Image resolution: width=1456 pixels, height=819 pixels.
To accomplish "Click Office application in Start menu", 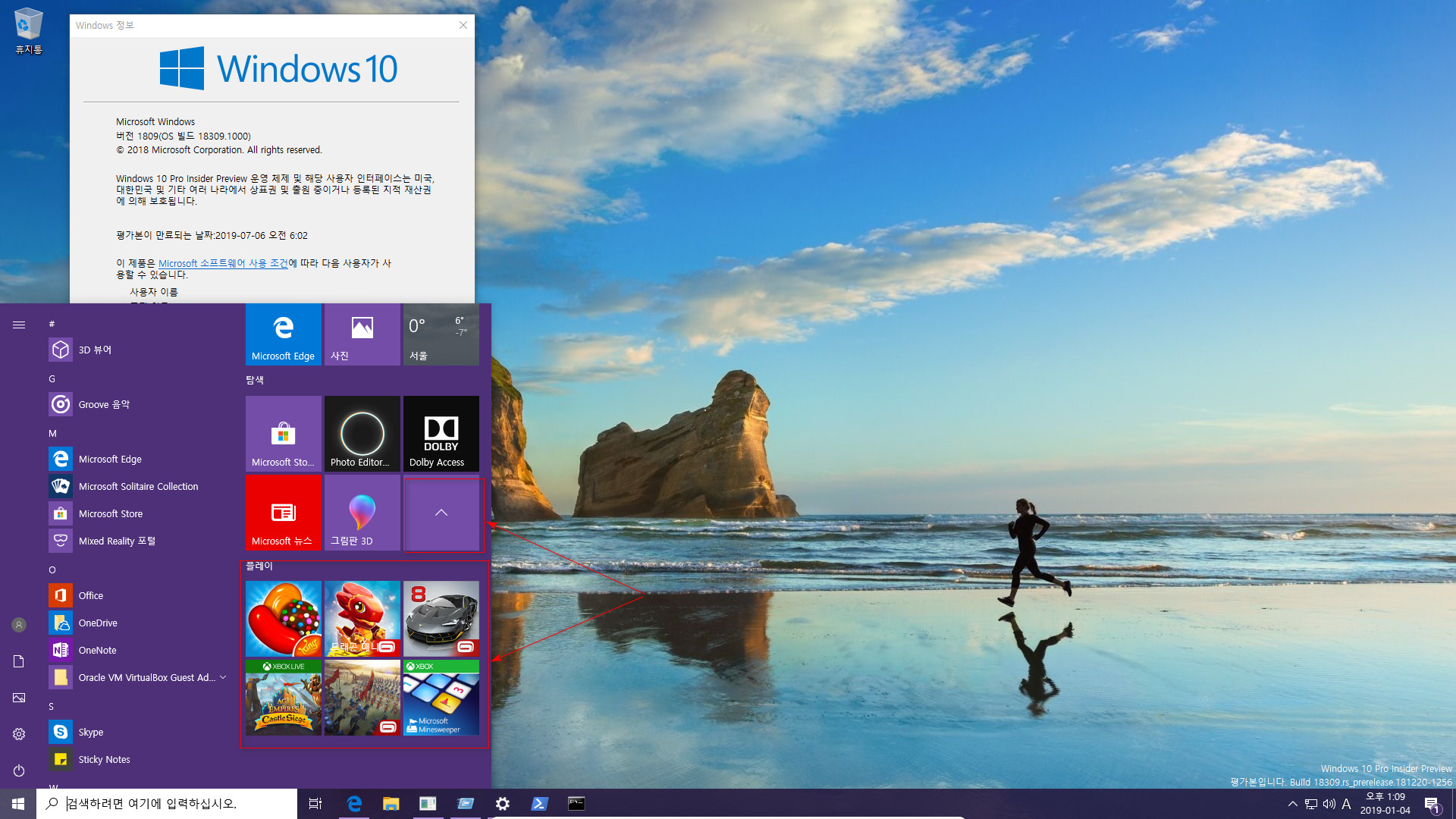I will tap(90, 595).
